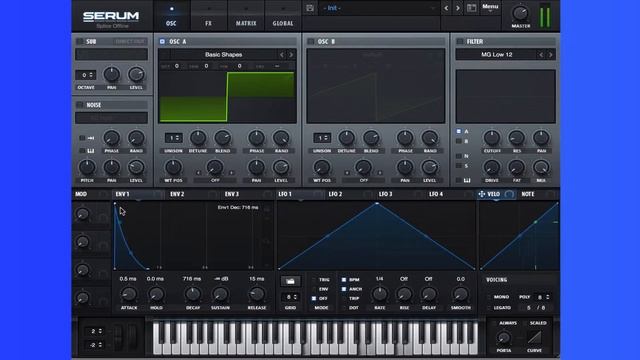The image size is (640, 360).
Task: Open the LFO 1 shape folder icon
Action: [x=290, y=281]
